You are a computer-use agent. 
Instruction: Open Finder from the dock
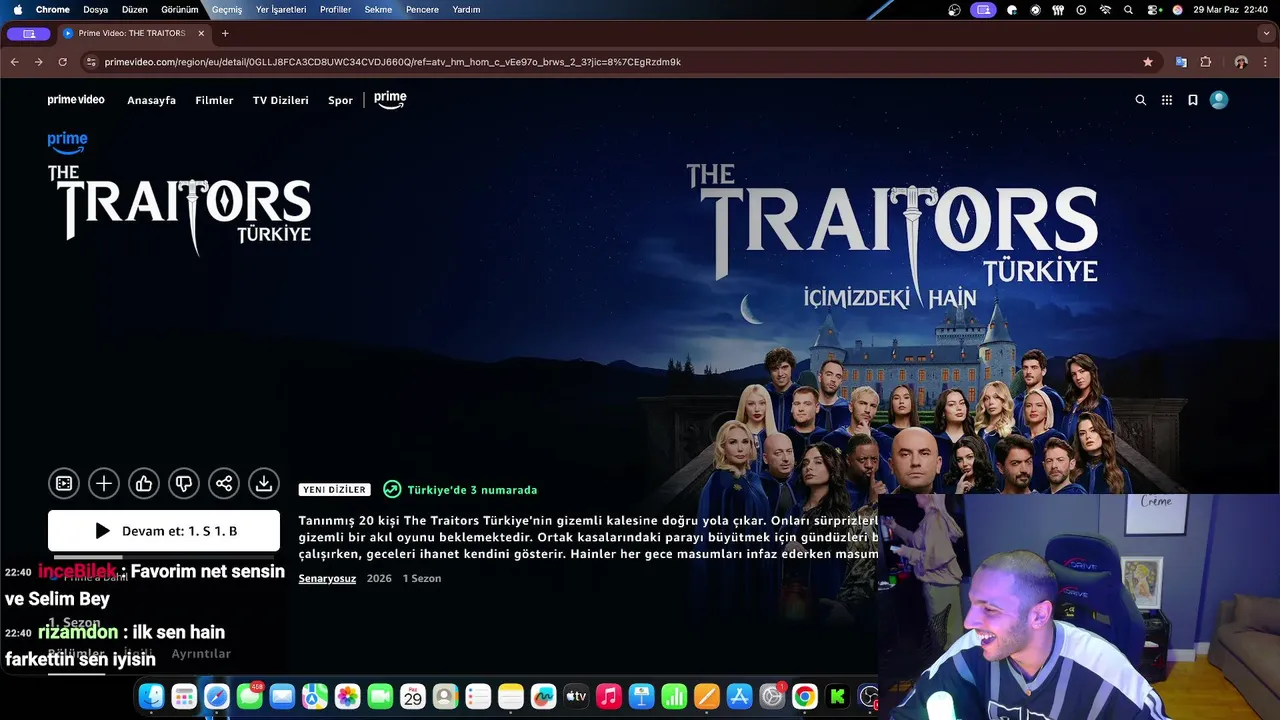pos(152,696)
